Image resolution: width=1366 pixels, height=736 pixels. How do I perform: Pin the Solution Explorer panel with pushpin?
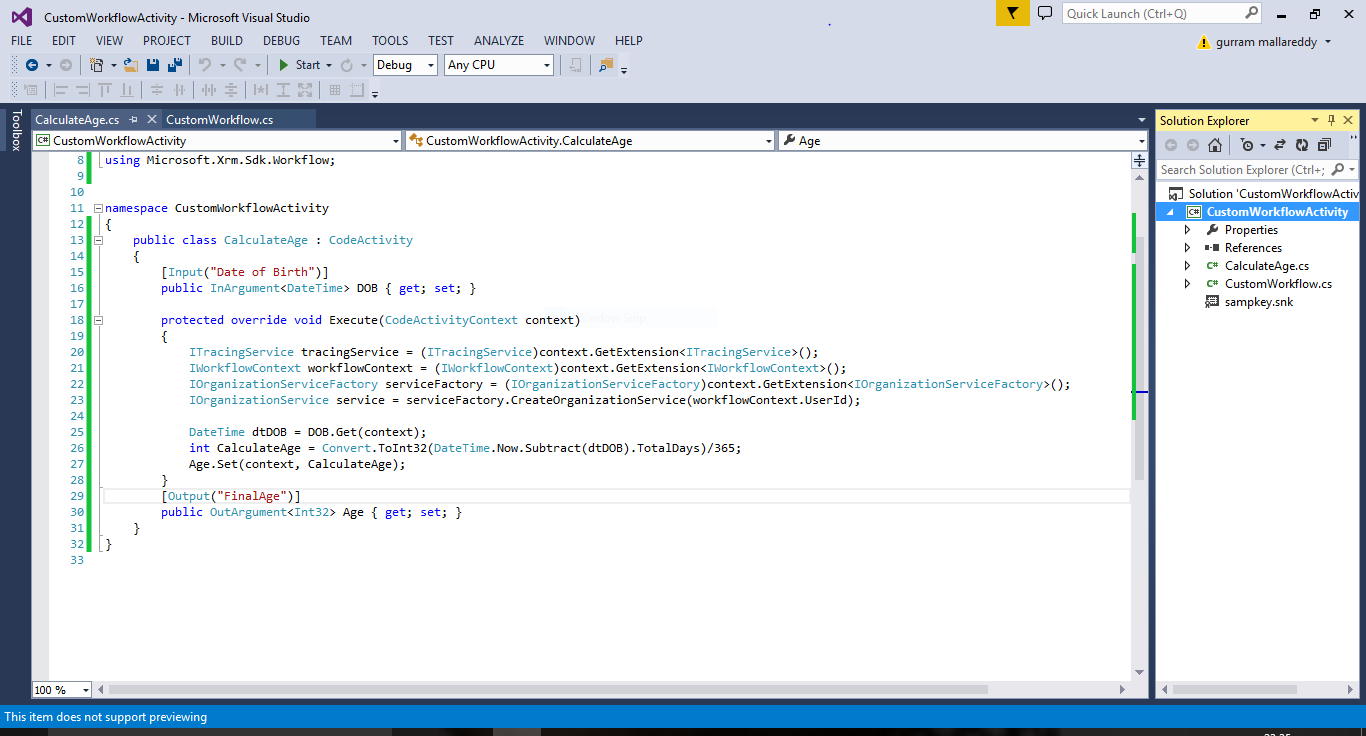[x=1331, y=120]
